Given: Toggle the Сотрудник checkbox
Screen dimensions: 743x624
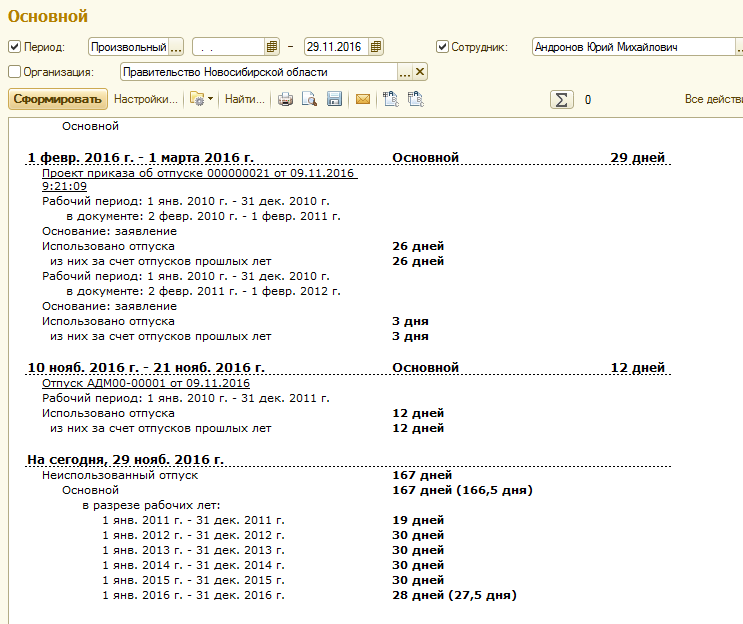Looking at the screenshot, I should [442, 47].
